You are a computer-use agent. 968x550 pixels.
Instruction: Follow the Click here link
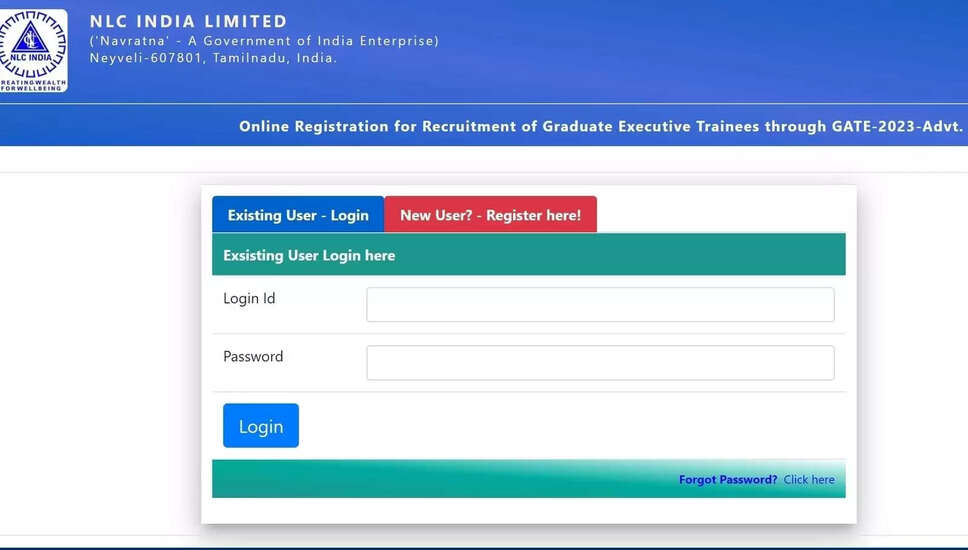[x=809, y=480]
